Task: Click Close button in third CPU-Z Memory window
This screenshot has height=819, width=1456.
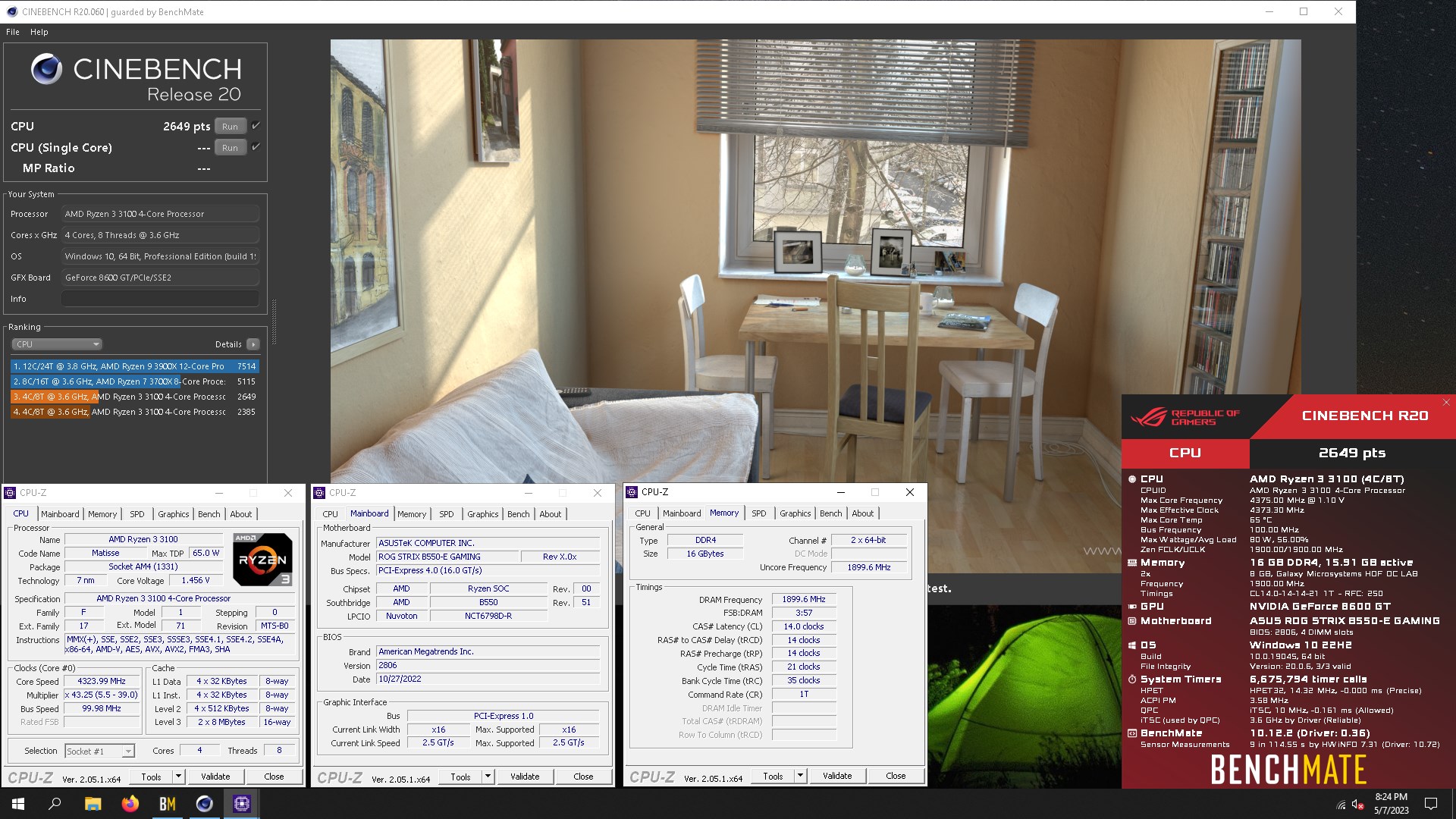Action: tap(896, 776)
